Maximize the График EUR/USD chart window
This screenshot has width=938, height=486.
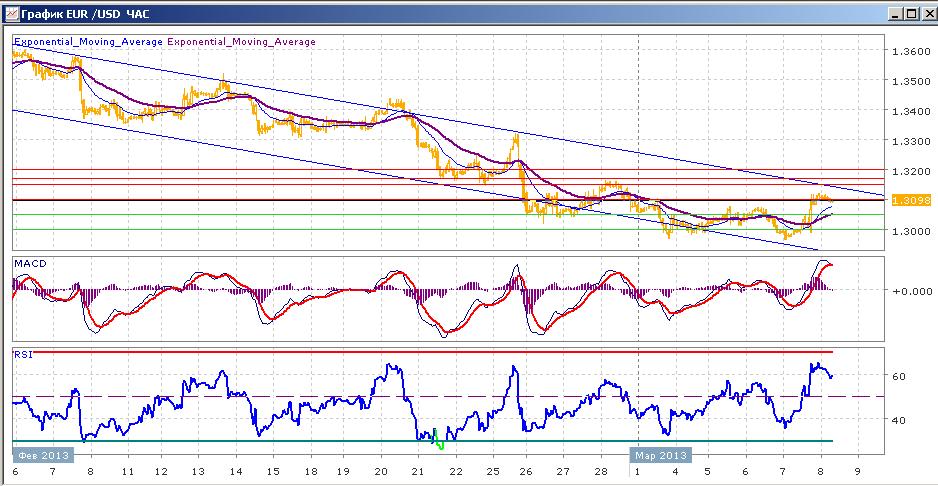(x=910, y=14)
